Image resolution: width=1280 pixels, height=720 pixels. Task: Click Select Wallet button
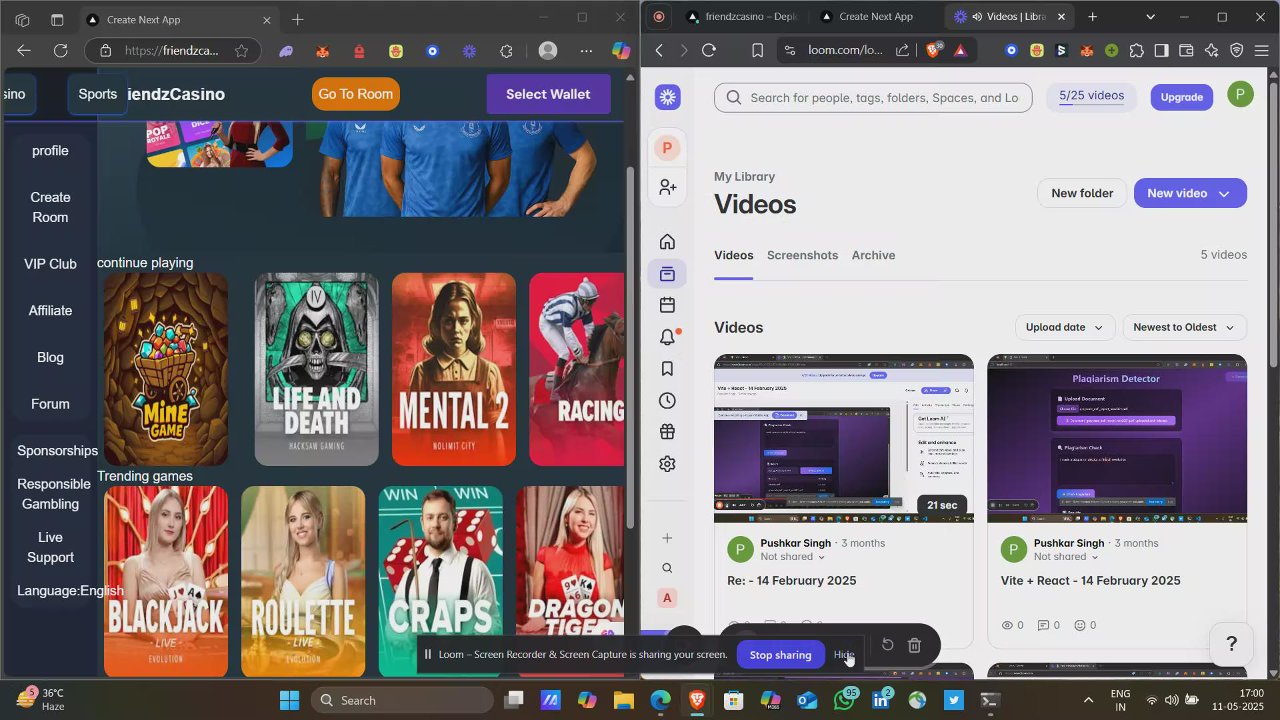click(548, 94)
